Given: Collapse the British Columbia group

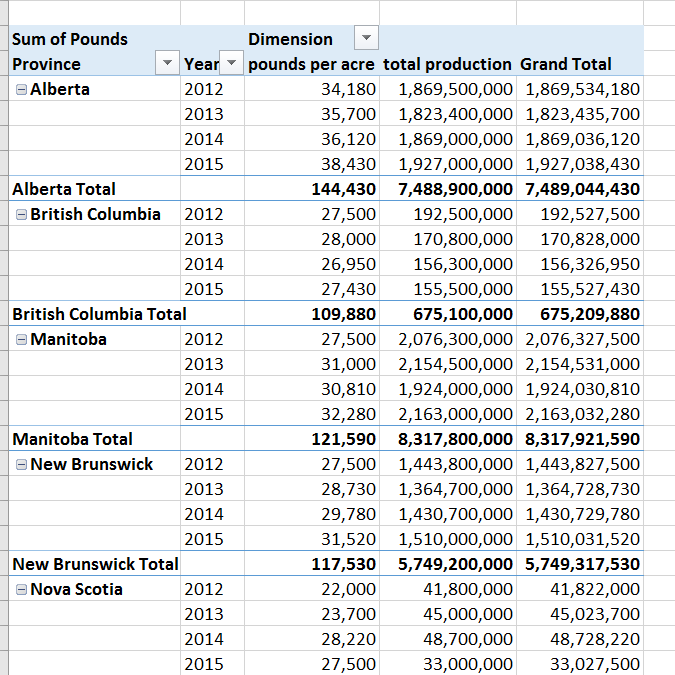Looking at the screenshot, I should [21, 215].
